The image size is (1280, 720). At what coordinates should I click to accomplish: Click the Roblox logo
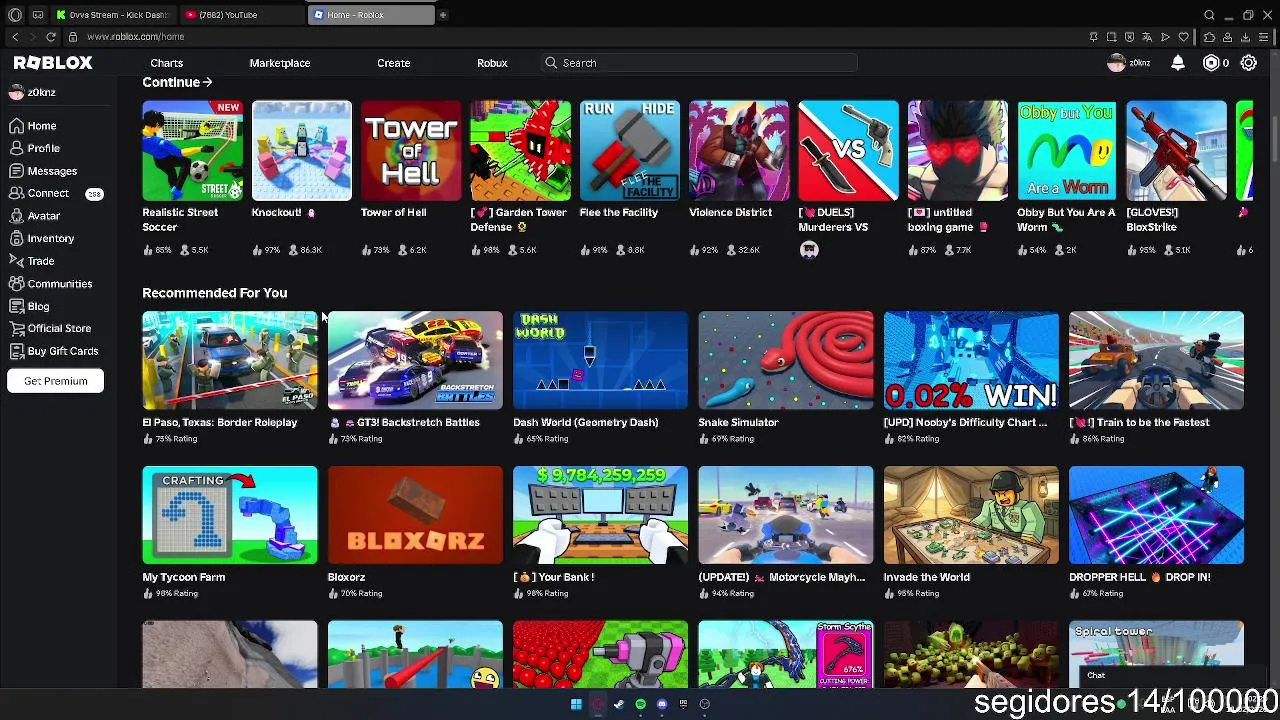[53, 63]
